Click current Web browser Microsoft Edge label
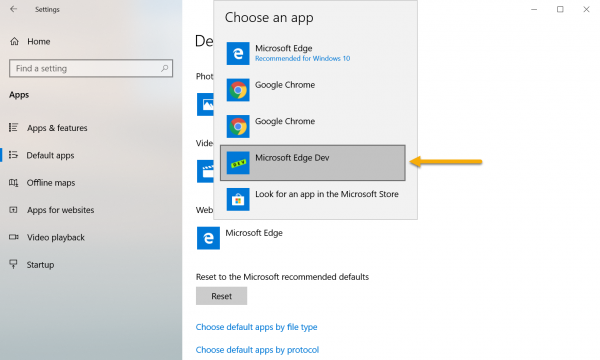Image resolution: width=600 pixels, height=360 pixels. (254, 233)
